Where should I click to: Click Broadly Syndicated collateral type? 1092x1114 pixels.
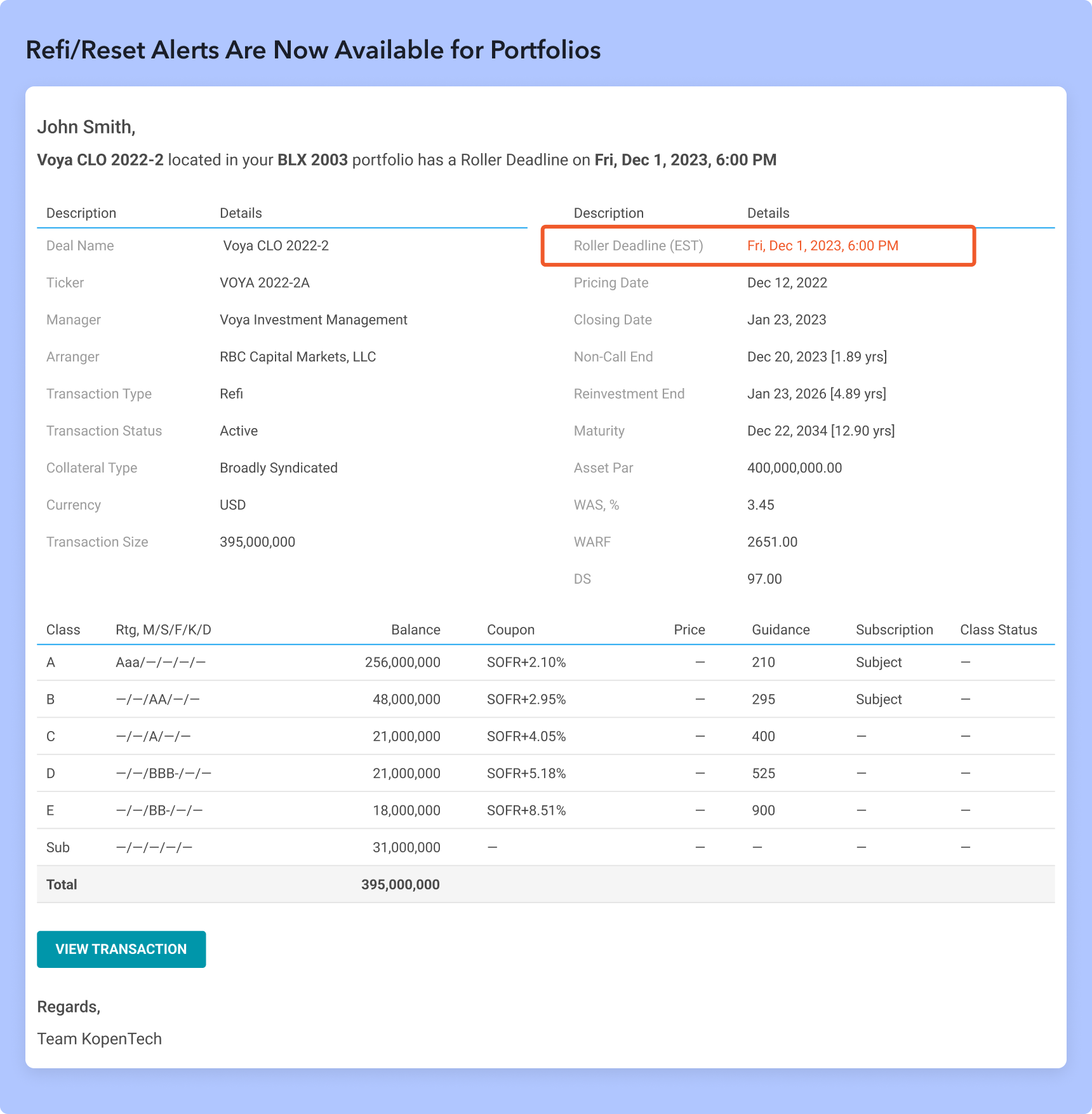[279, 468]
